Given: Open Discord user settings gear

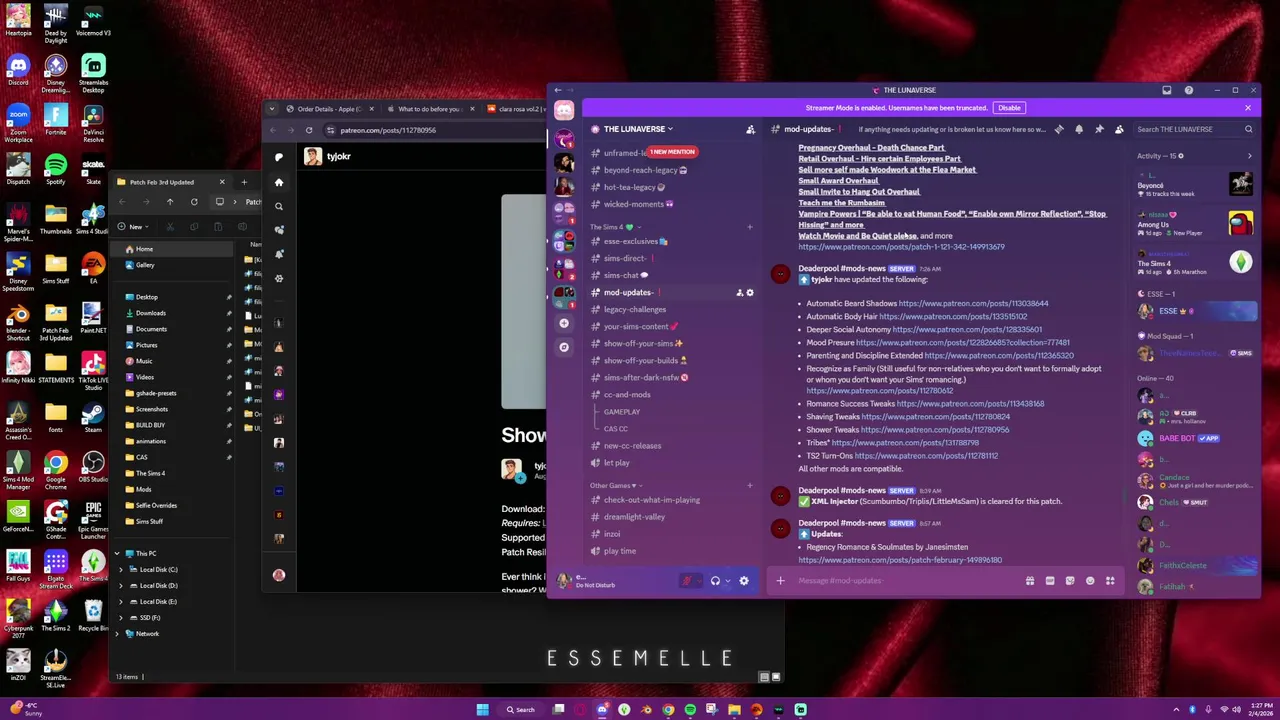Looking at the screenshot, I should (744, 581).
